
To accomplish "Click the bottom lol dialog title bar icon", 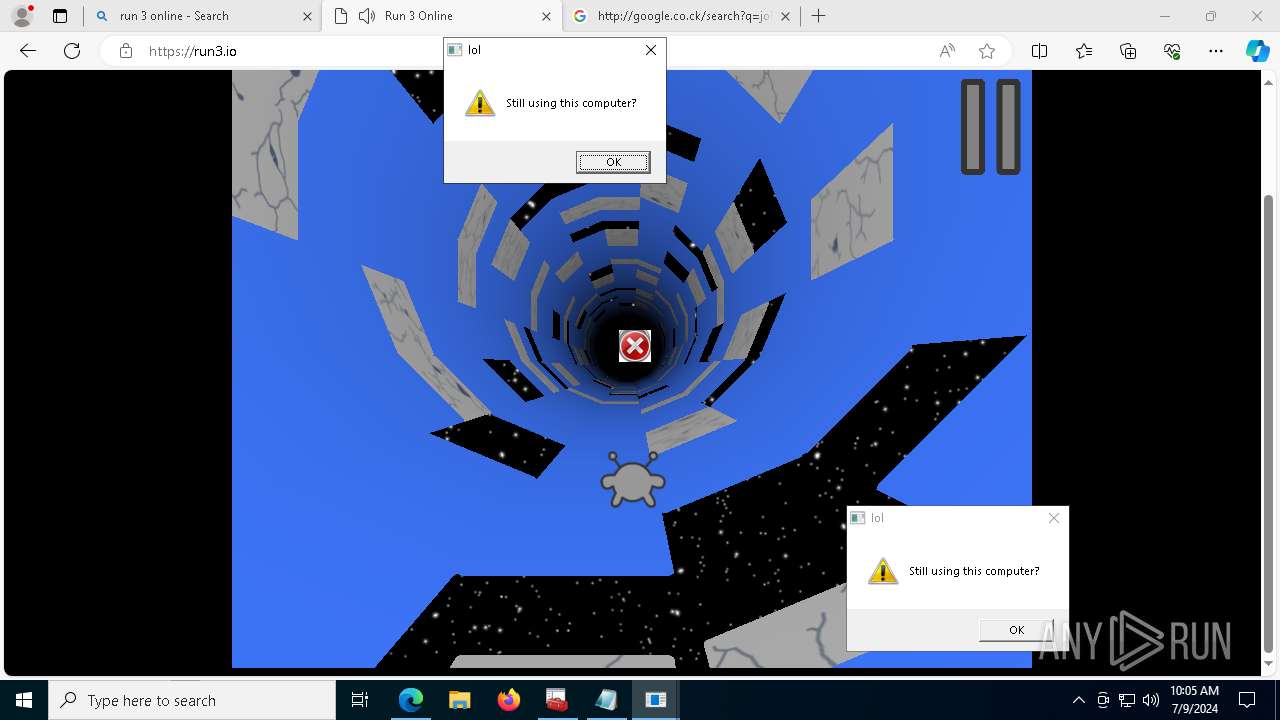I will (x=858, y=518).
